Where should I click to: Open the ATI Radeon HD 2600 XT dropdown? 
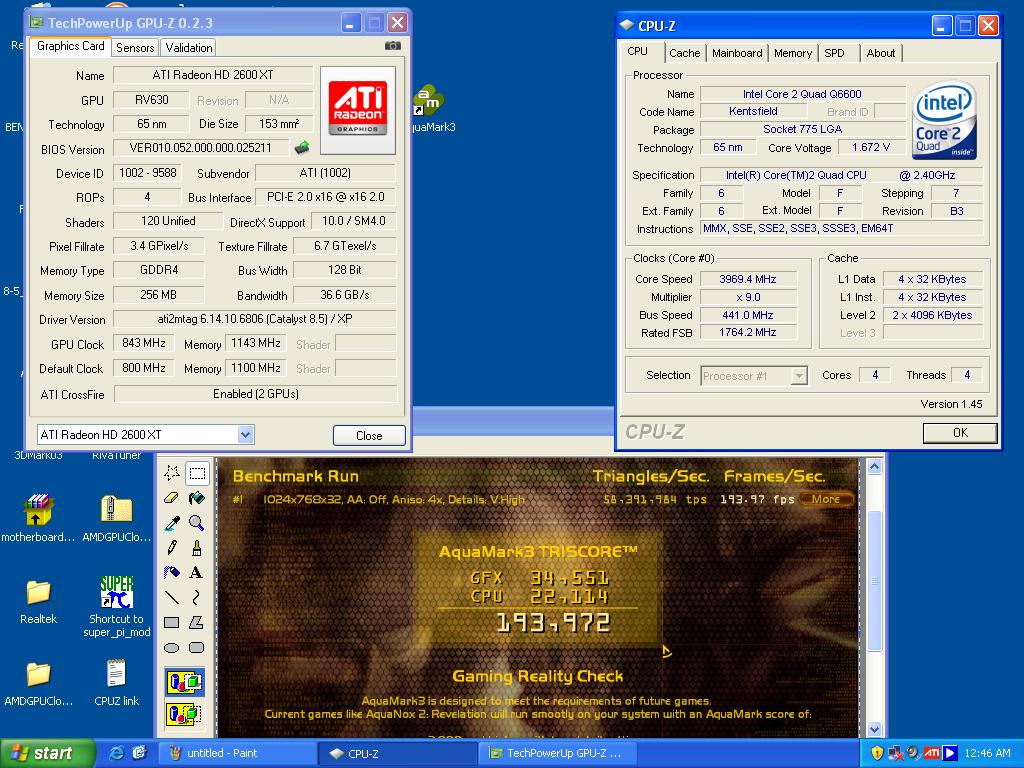click(x=246, y=434)
